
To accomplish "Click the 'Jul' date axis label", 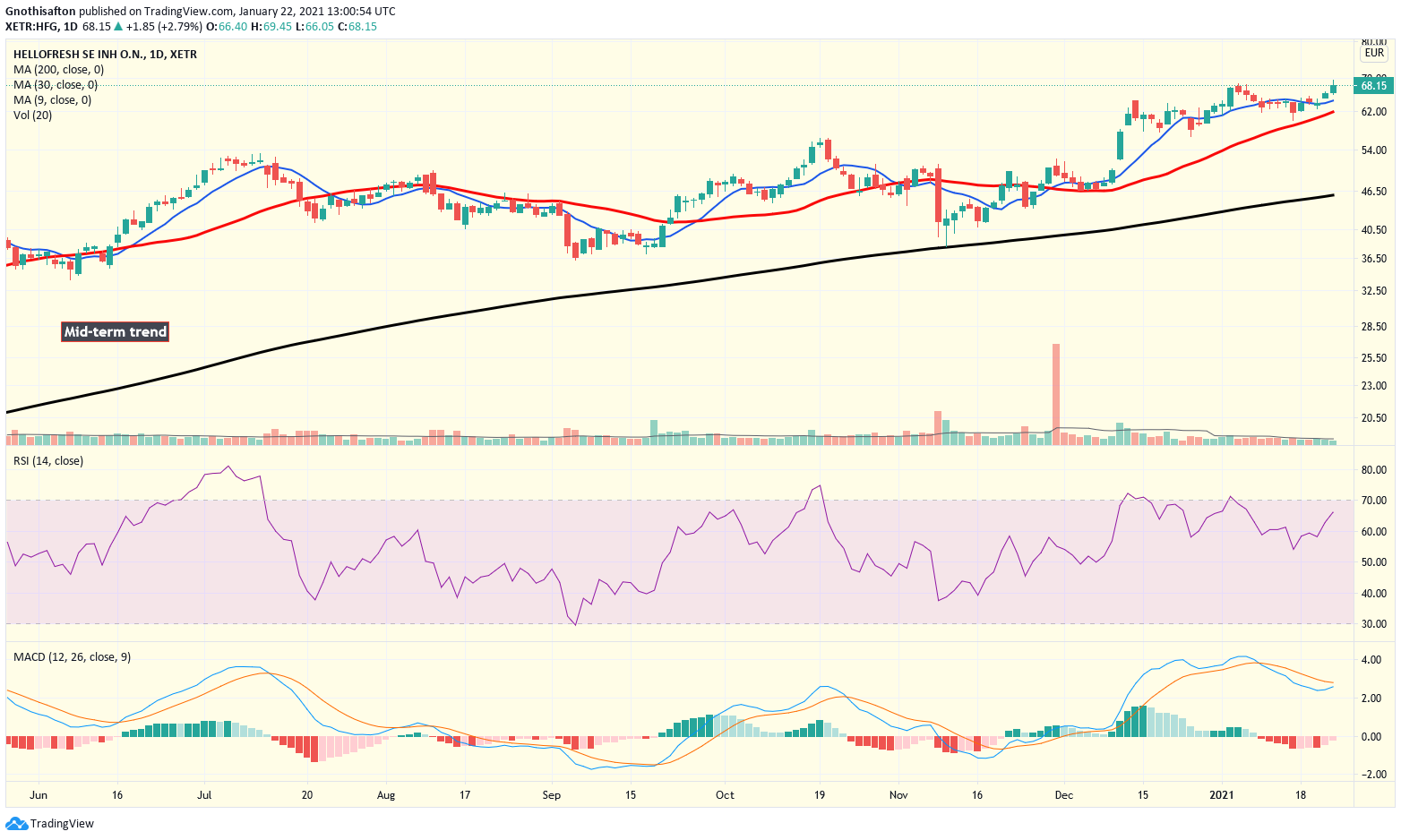I will [205, 795].
